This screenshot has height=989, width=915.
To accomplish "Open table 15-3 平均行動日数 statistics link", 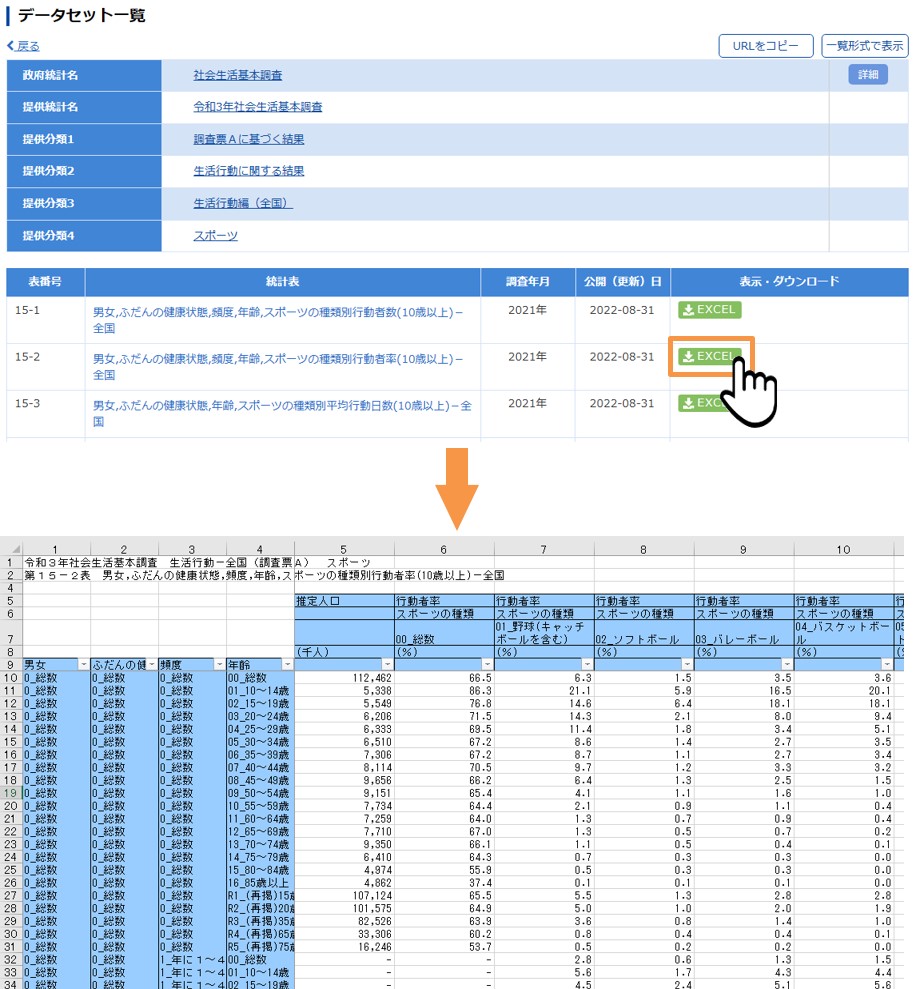I will 282,413.
